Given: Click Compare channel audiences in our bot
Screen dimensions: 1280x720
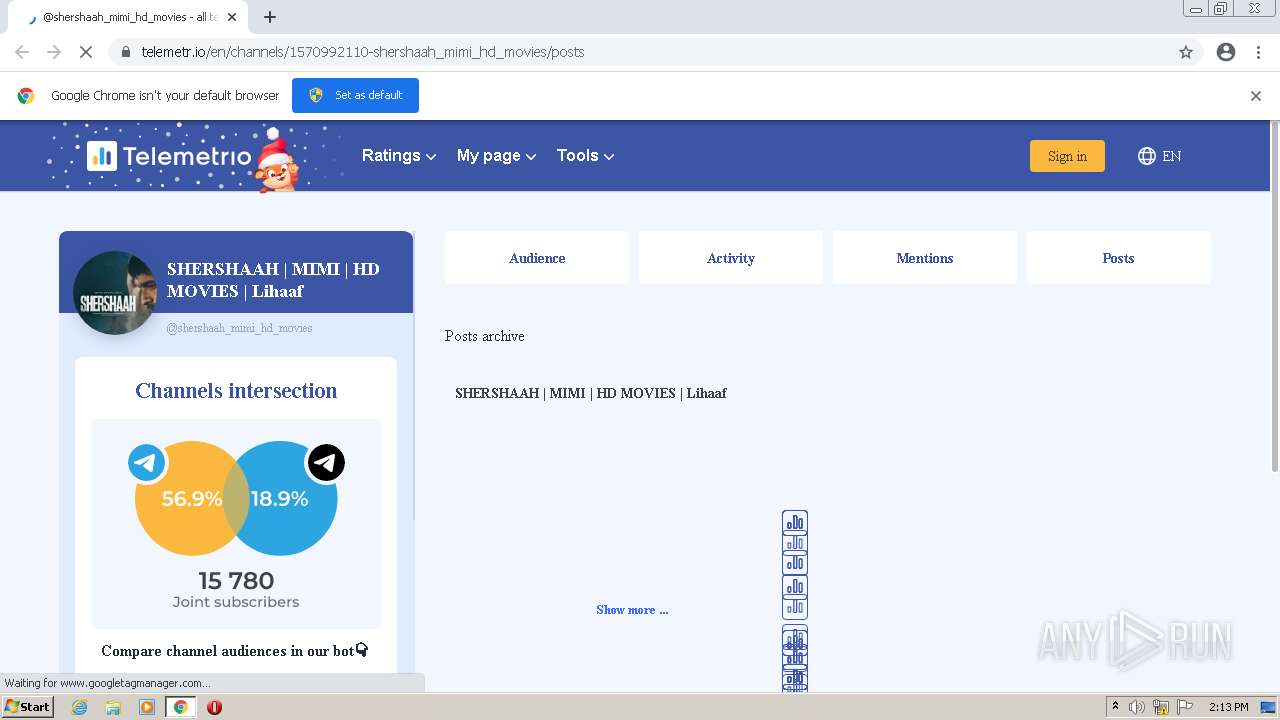Looking at the screenshot, I should click(x=235, y=651).
